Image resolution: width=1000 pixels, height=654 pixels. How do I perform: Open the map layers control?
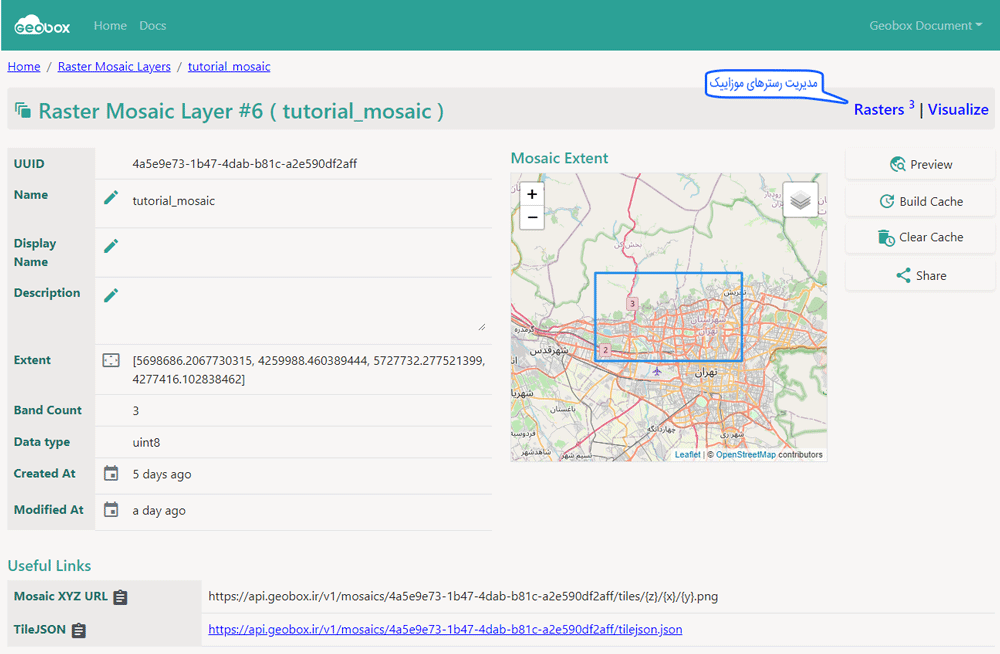800,200
